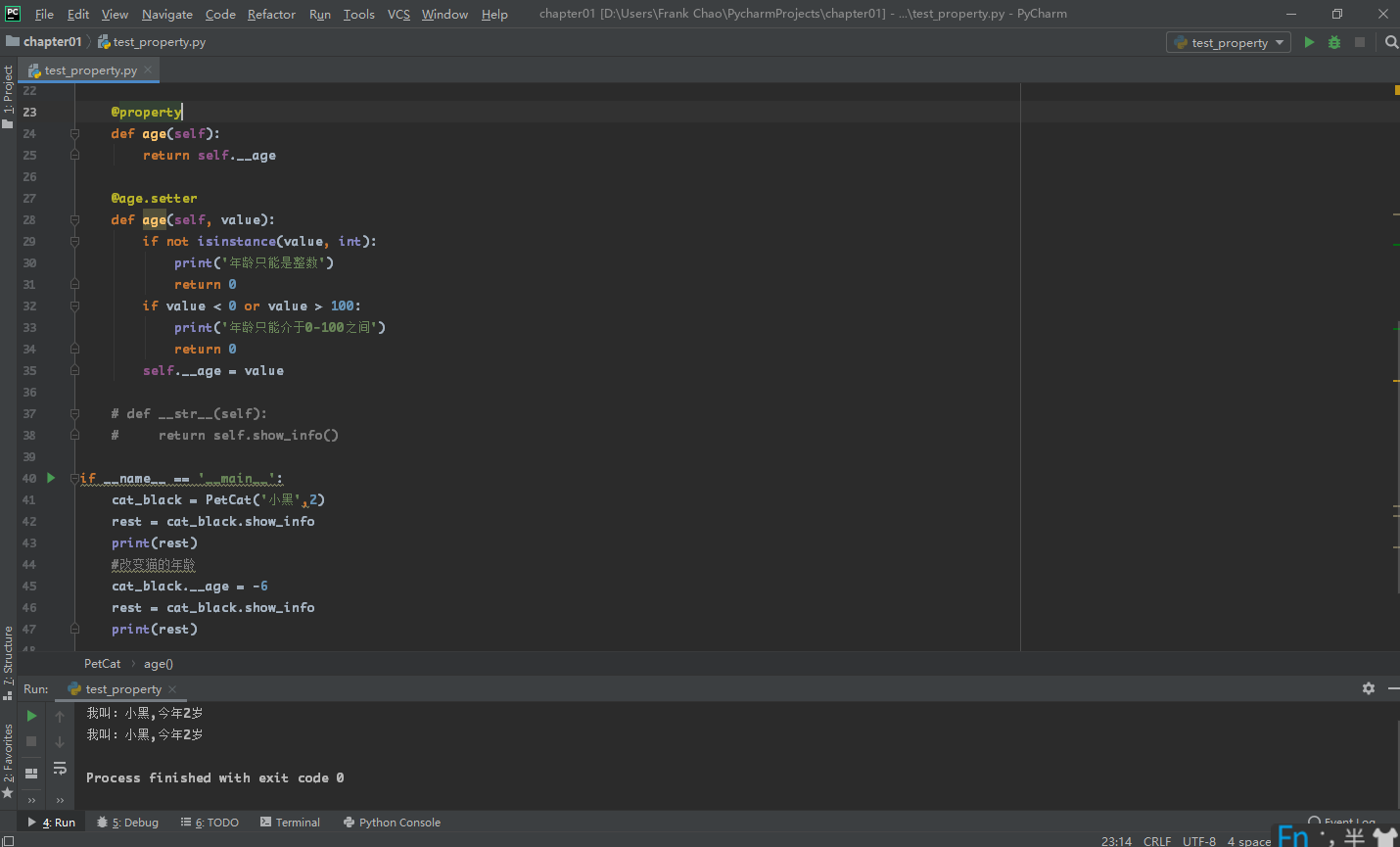This screenshot has height=847, width=1400.
Task: Show more console actions in second column
Action: 60,800
